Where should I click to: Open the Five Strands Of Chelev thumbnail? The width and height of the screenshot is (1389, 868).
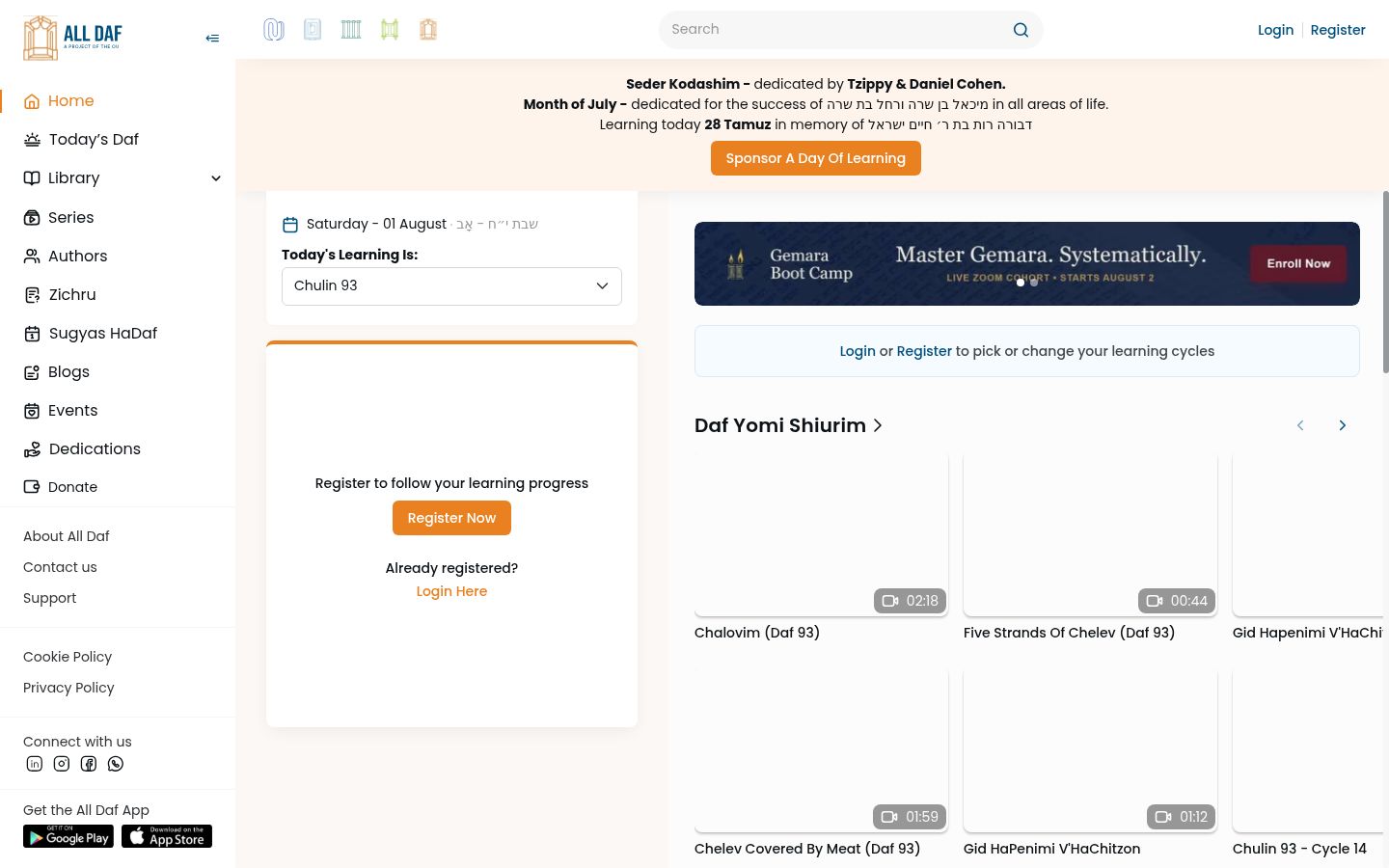point(1090,534)
